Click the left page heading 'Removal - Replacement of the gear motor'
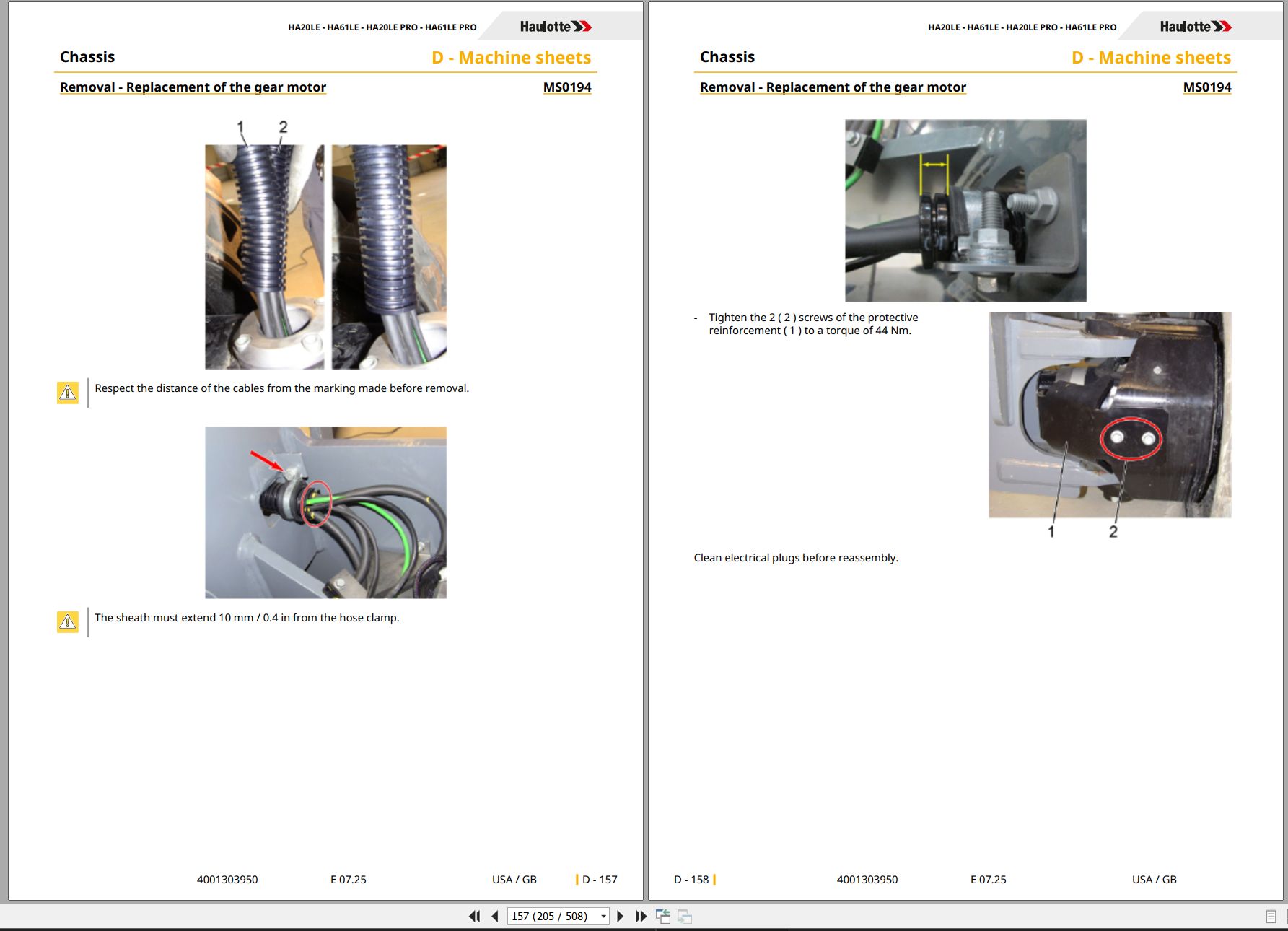The image size is (1288, 931). pos(193,87)
